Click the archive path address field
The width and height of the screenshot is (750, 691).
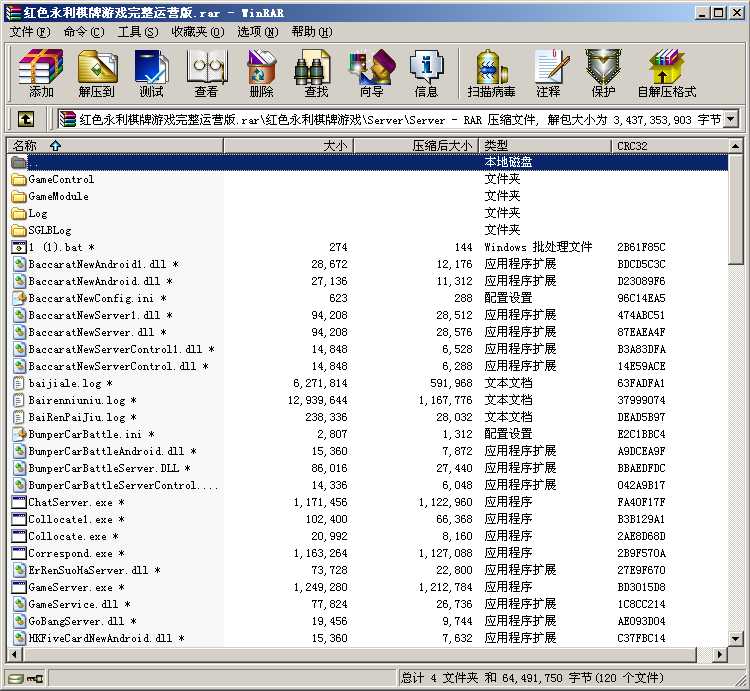click(390, 119)
